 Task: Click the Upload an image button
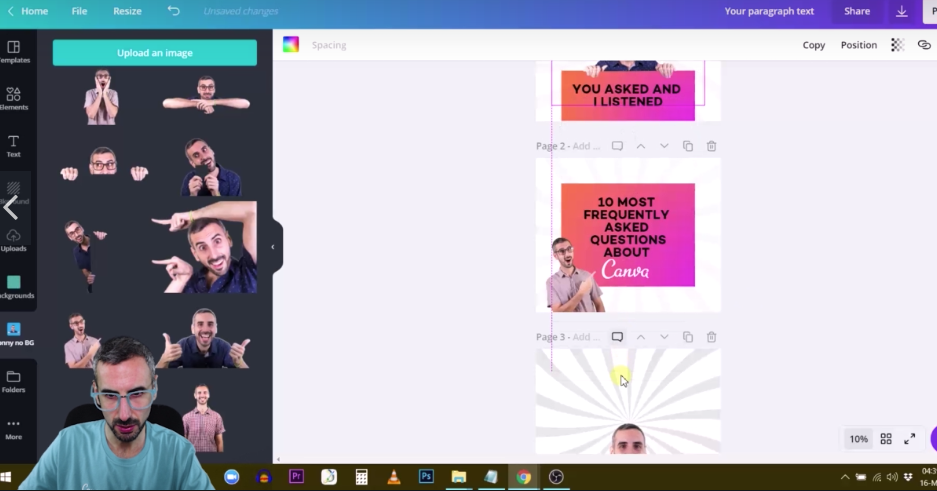(155, 53)
